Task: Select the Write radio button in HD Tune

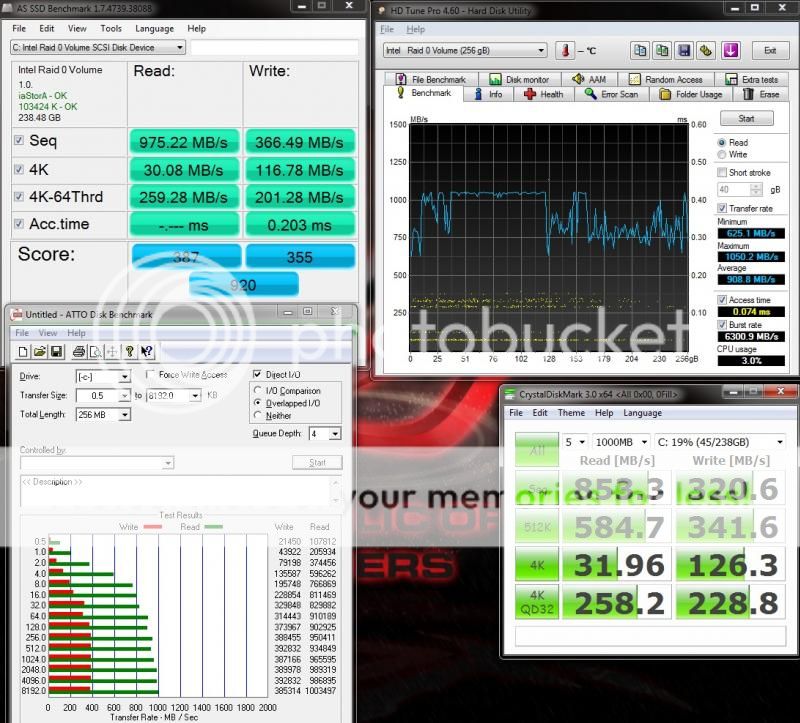Action: pos(723,155)
